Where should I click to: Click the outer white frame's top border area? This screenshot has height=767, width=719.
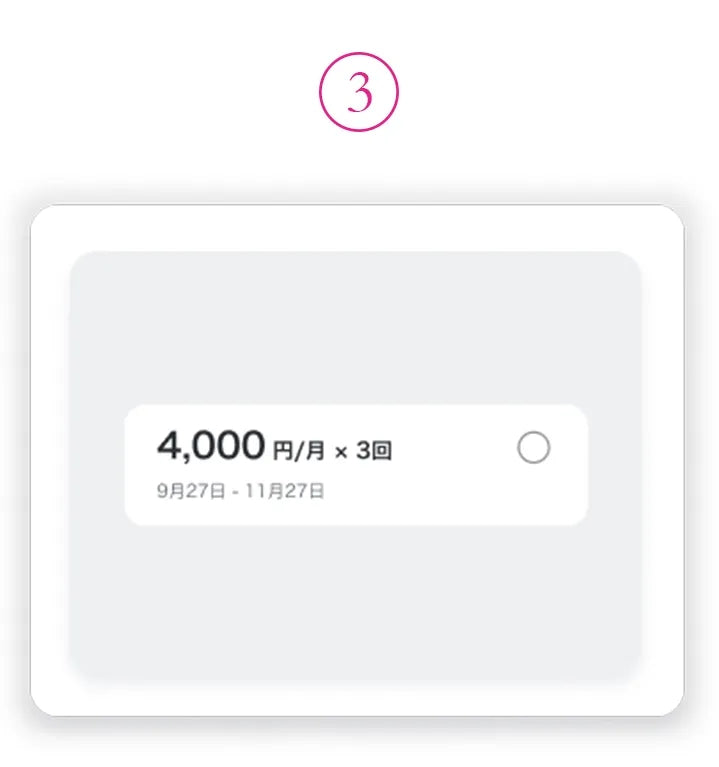355,228
